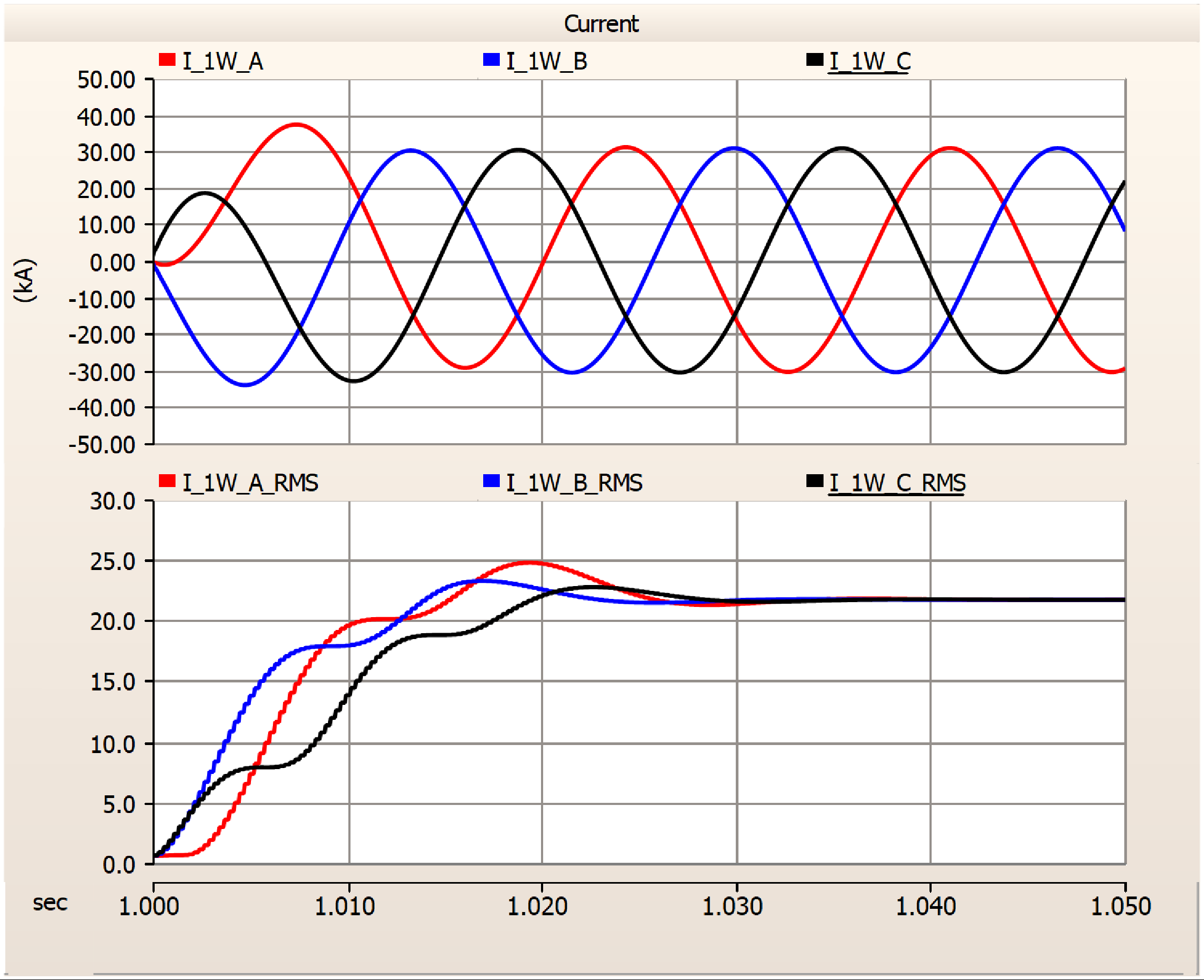Click the red I_1W_A legend swatch
The height and width of the screenshot is (980, 1204).
coord(167,60)
